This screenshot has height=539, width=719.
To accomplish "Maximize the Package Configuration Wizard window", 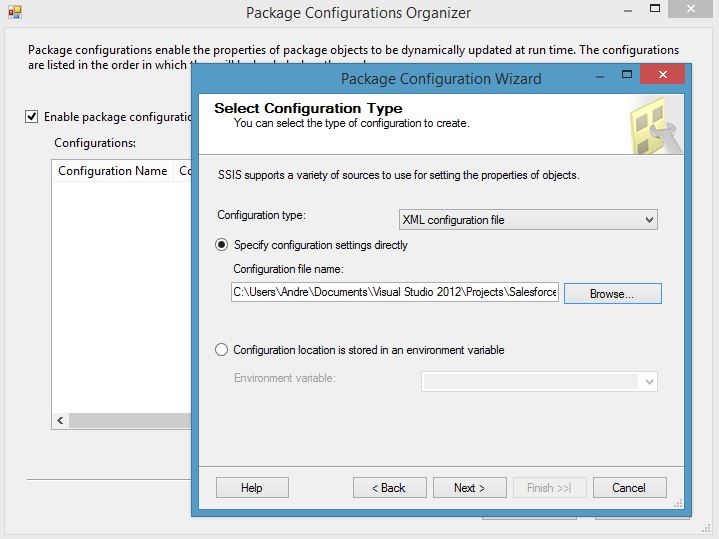I will tap(626, 77).
